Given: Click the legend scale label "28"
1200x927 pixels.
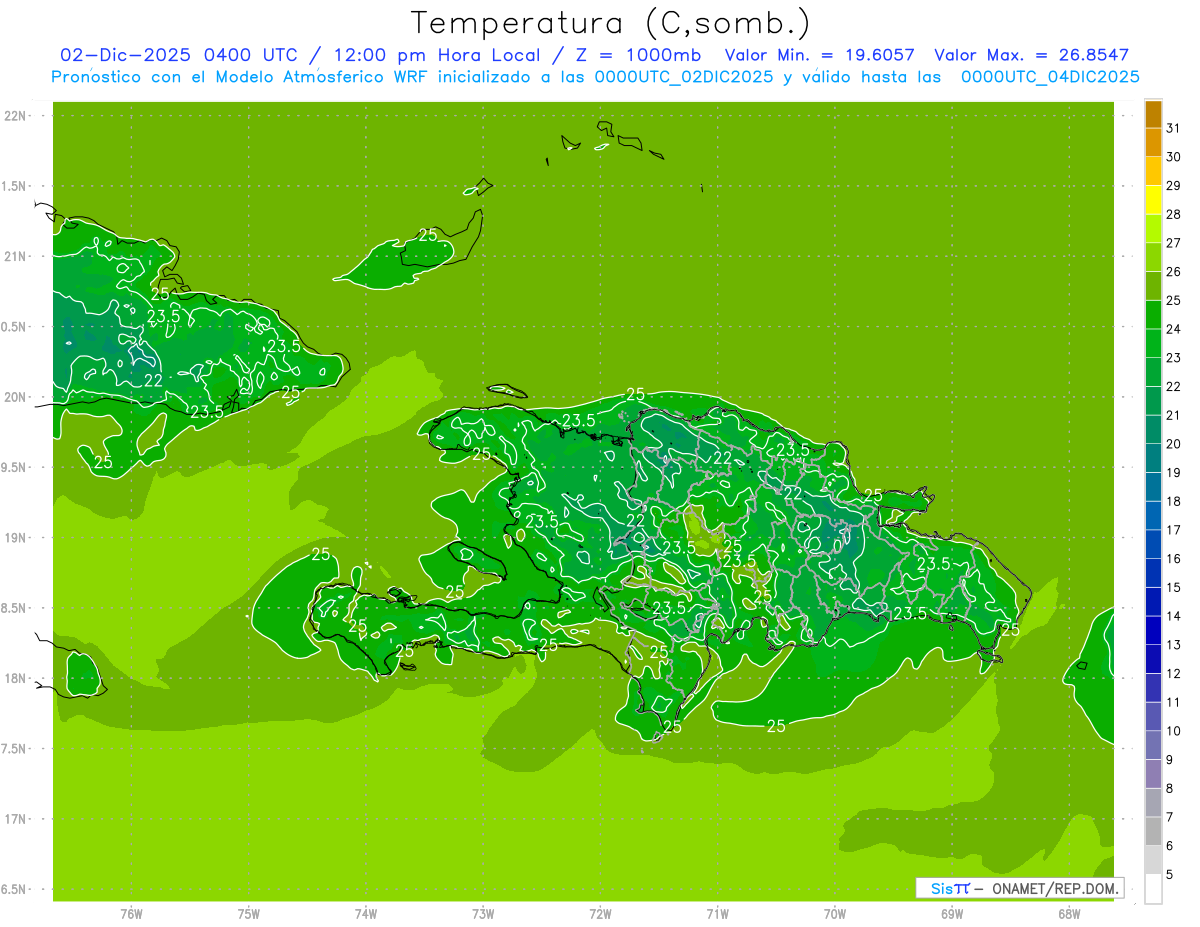Looking at the screenshot, I should [1174, 214].
